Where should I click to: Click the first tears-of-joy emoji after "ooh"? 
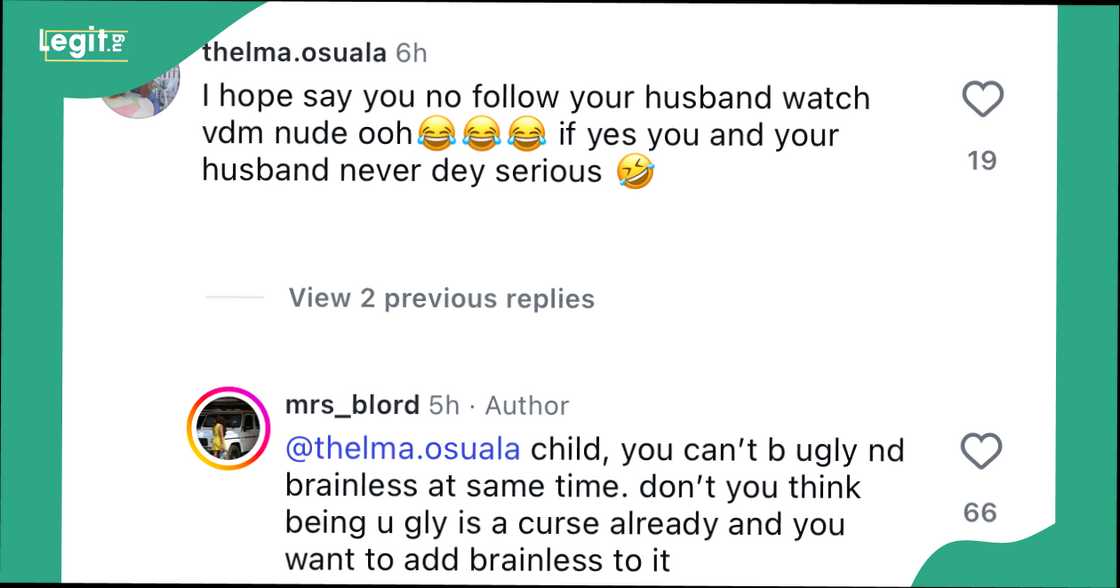coord(434,134)
